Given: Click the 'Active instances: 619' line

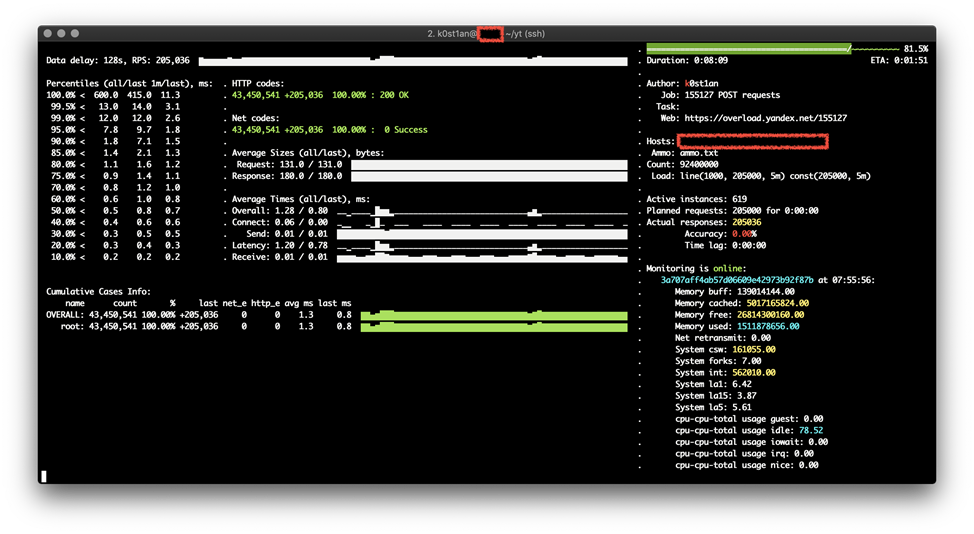Looking at the screenshot, I should [x=696, y=199].
